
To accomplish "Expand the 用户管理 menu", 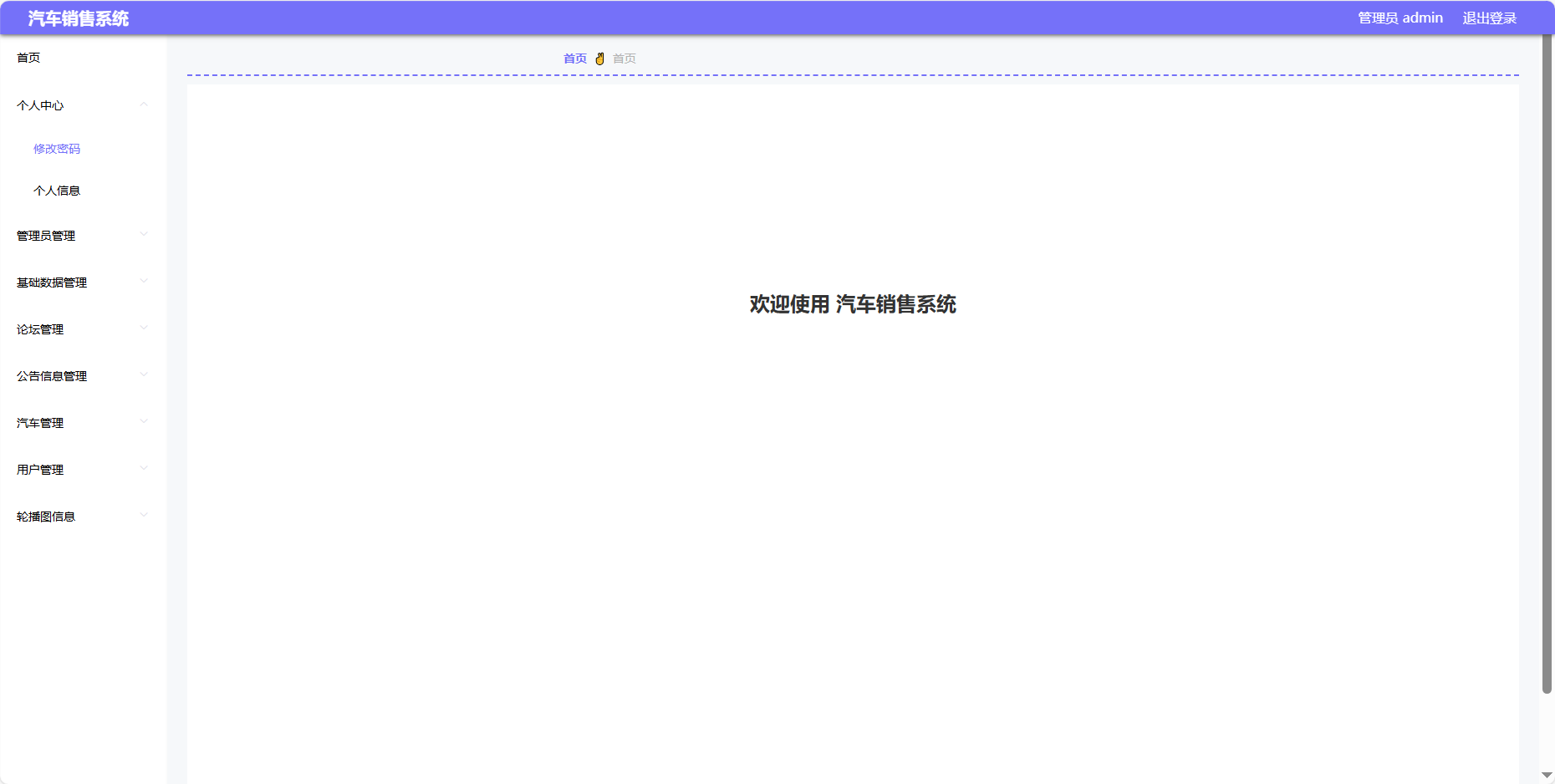I will [x=84, y=470].
